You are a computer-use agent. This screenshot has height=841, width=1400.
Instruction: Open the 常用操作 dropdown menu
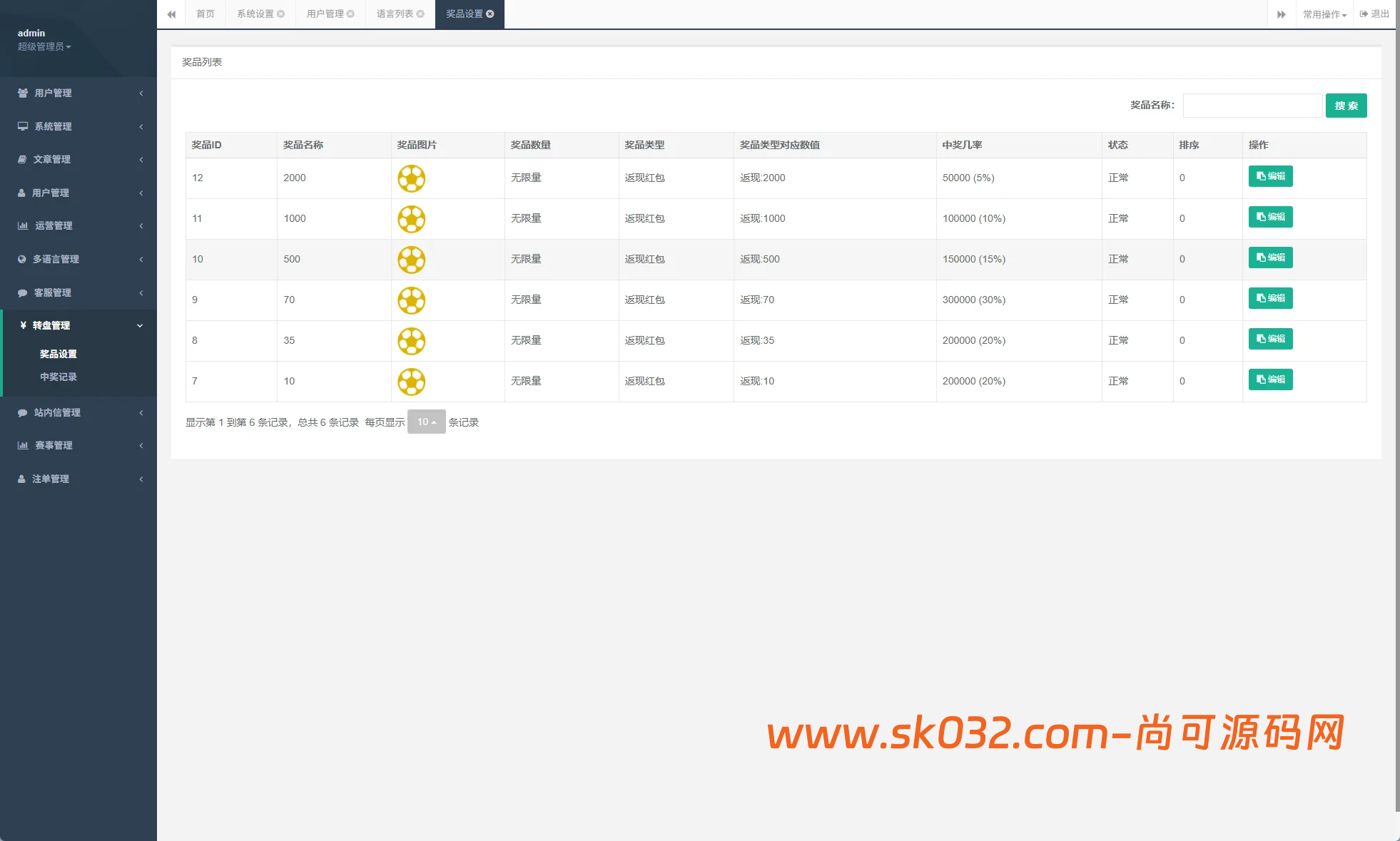tap(1324, 14)
